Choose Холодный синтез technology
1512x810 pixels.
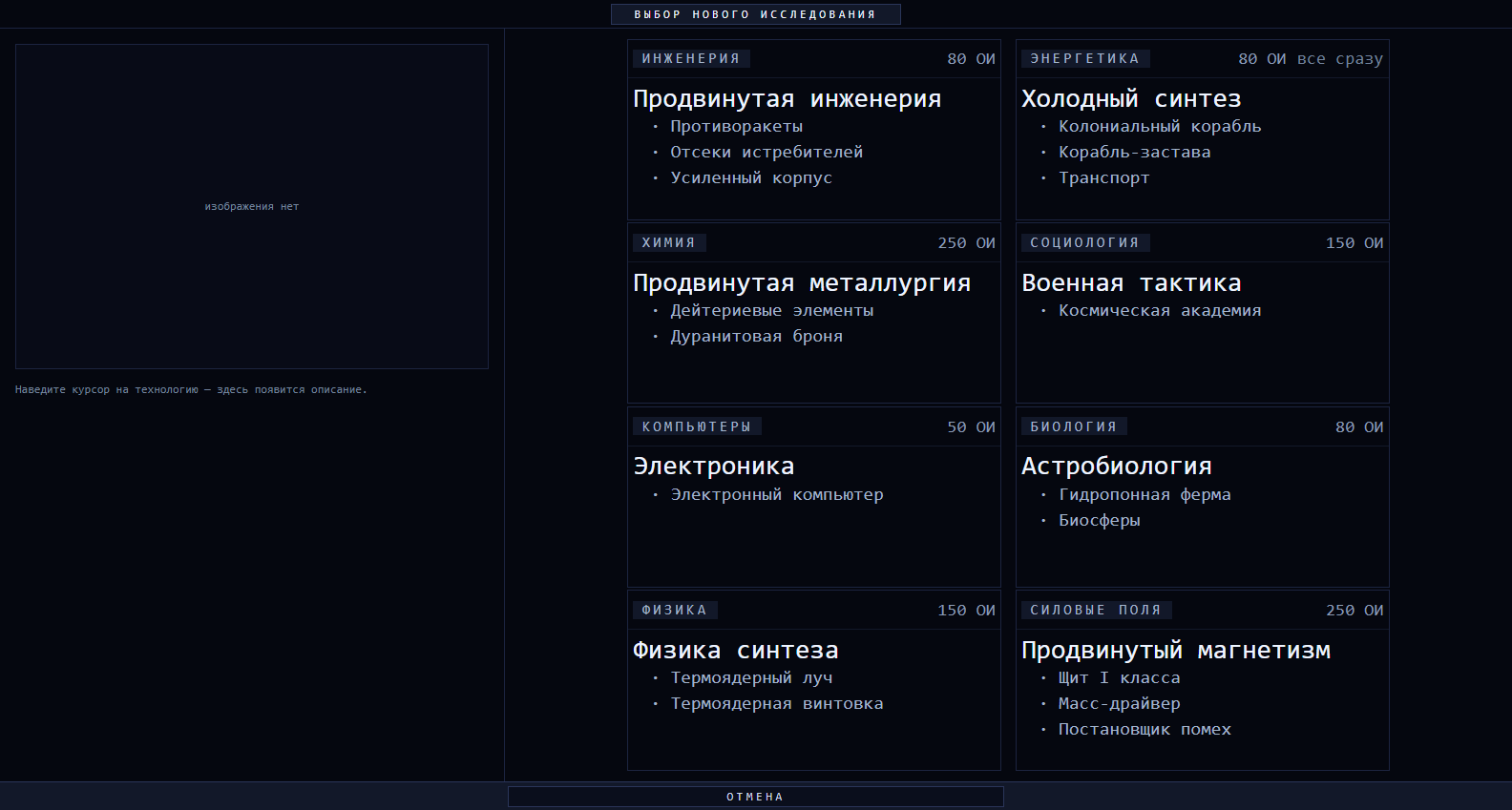[x=1202, y=130]
